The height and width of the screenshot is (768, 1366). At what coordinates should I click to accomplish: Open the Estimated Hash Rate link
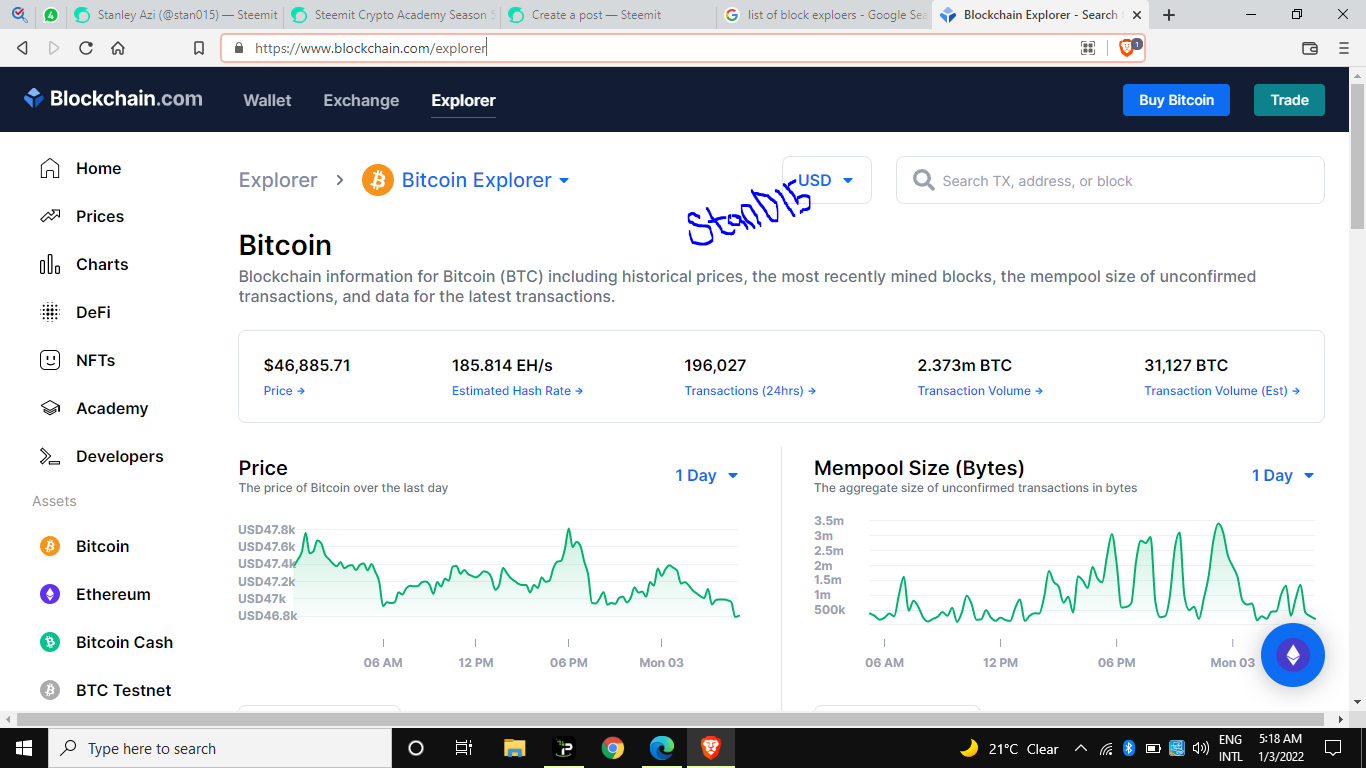point(517,391)
